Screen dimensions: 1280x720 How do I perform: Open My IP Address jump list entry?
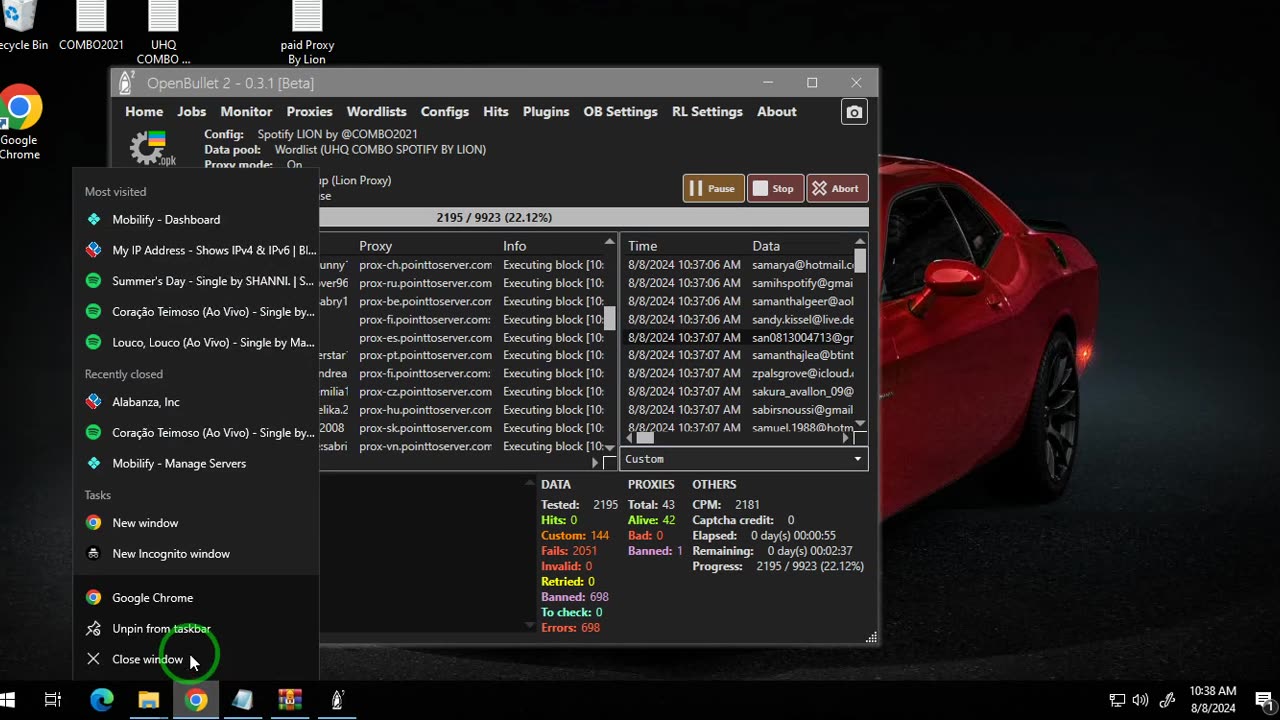pyautogui.click(x=196, y=250)
